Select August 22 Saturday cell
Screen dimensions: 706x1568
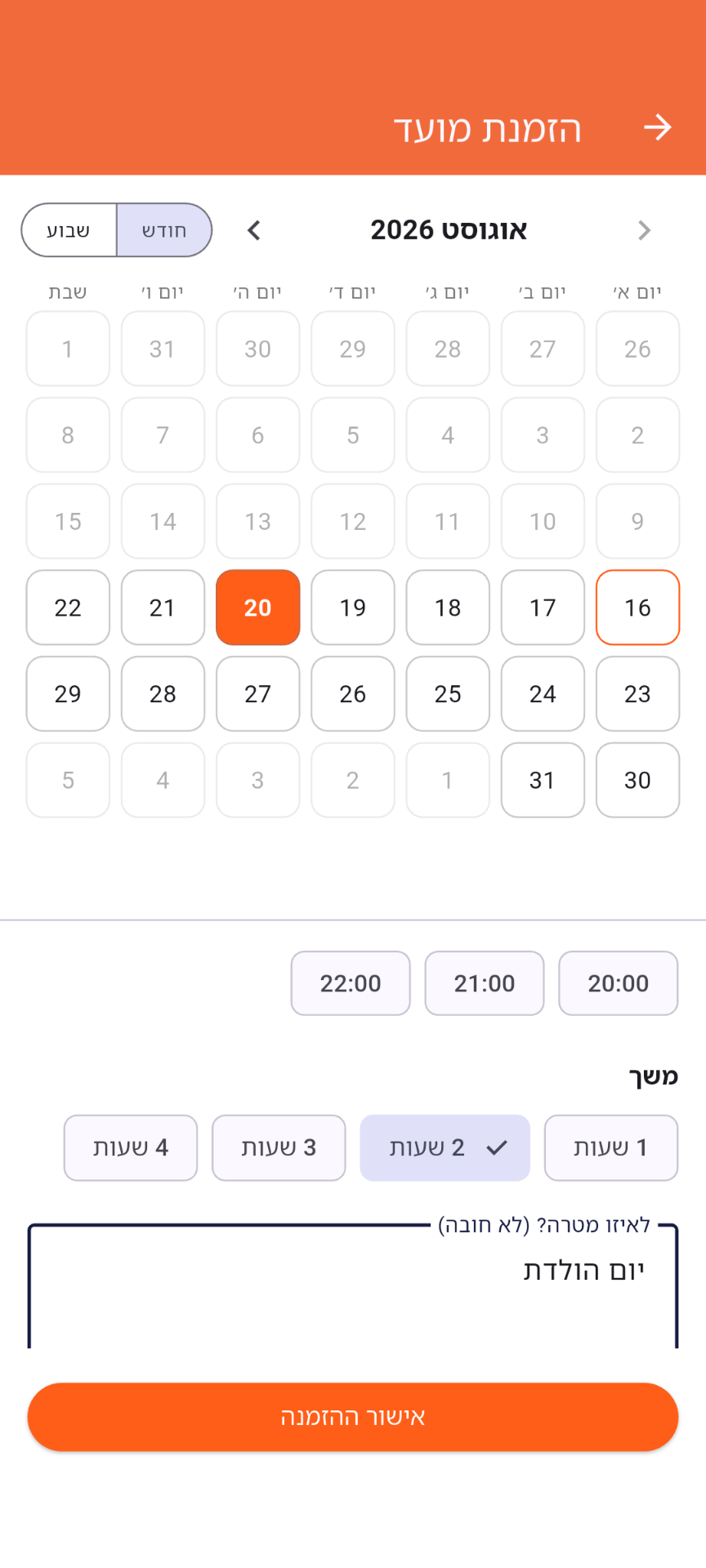68,608
